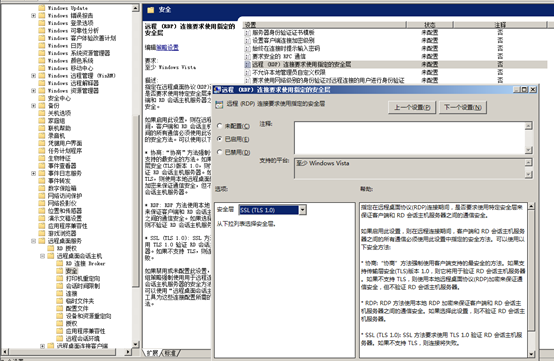
Task: Select the 要求使用网络级别的身份验证 policy row
Action: click(x=395, y=81)
